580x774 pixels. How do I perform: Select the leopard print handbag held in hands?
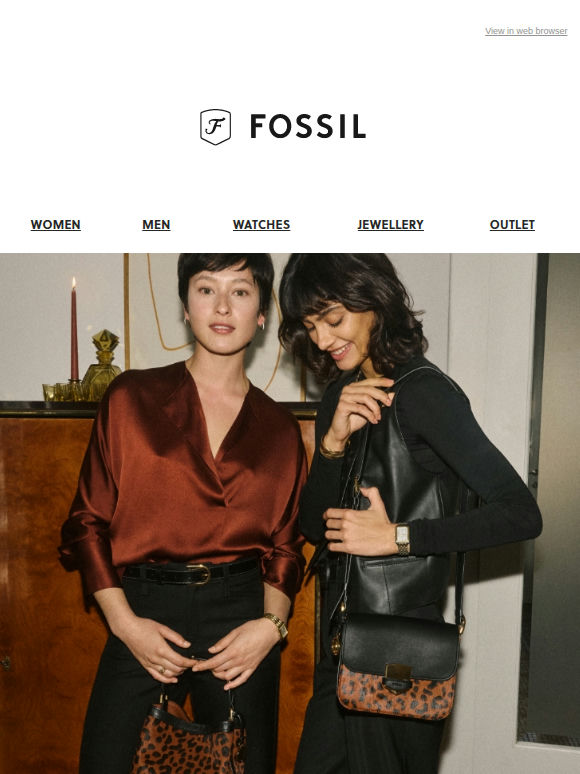[189, 733]
